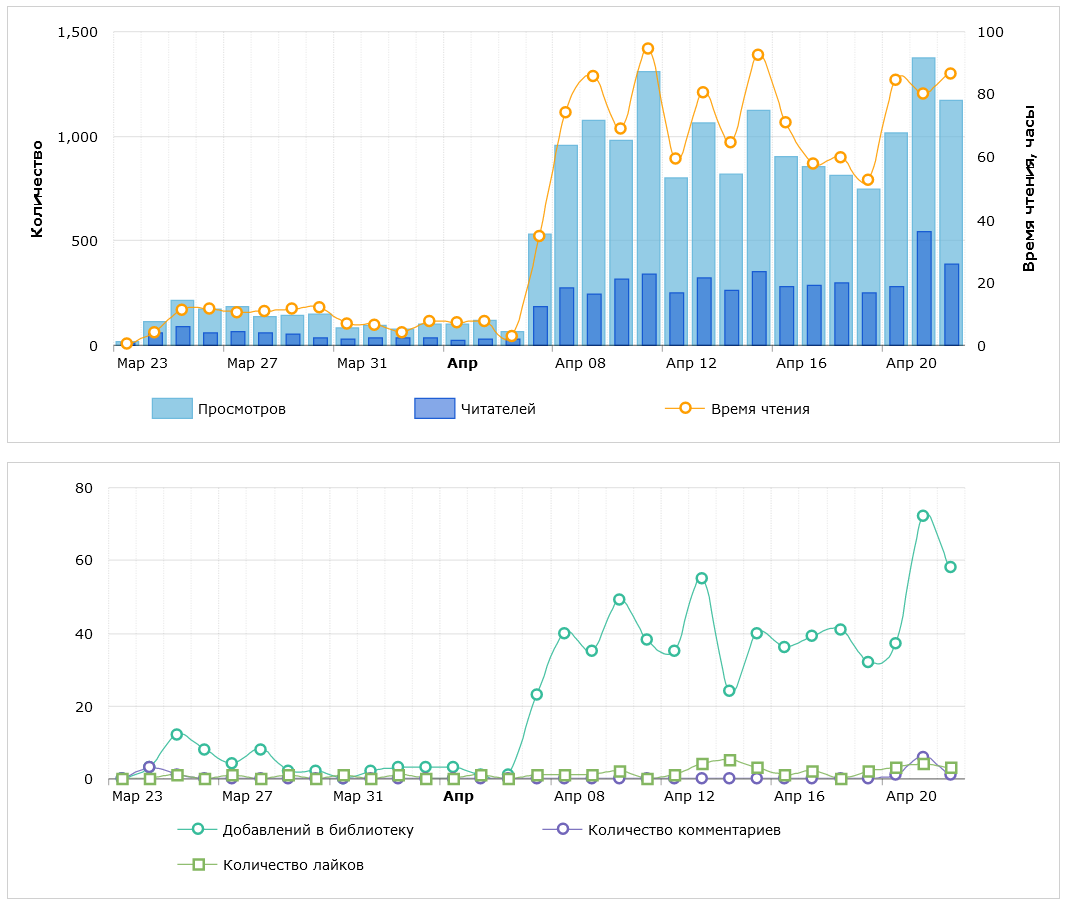The image size is (1068, 905).
Task: Click the teal Добавлений в библиотеку legend marker
Action: [197, 829]
